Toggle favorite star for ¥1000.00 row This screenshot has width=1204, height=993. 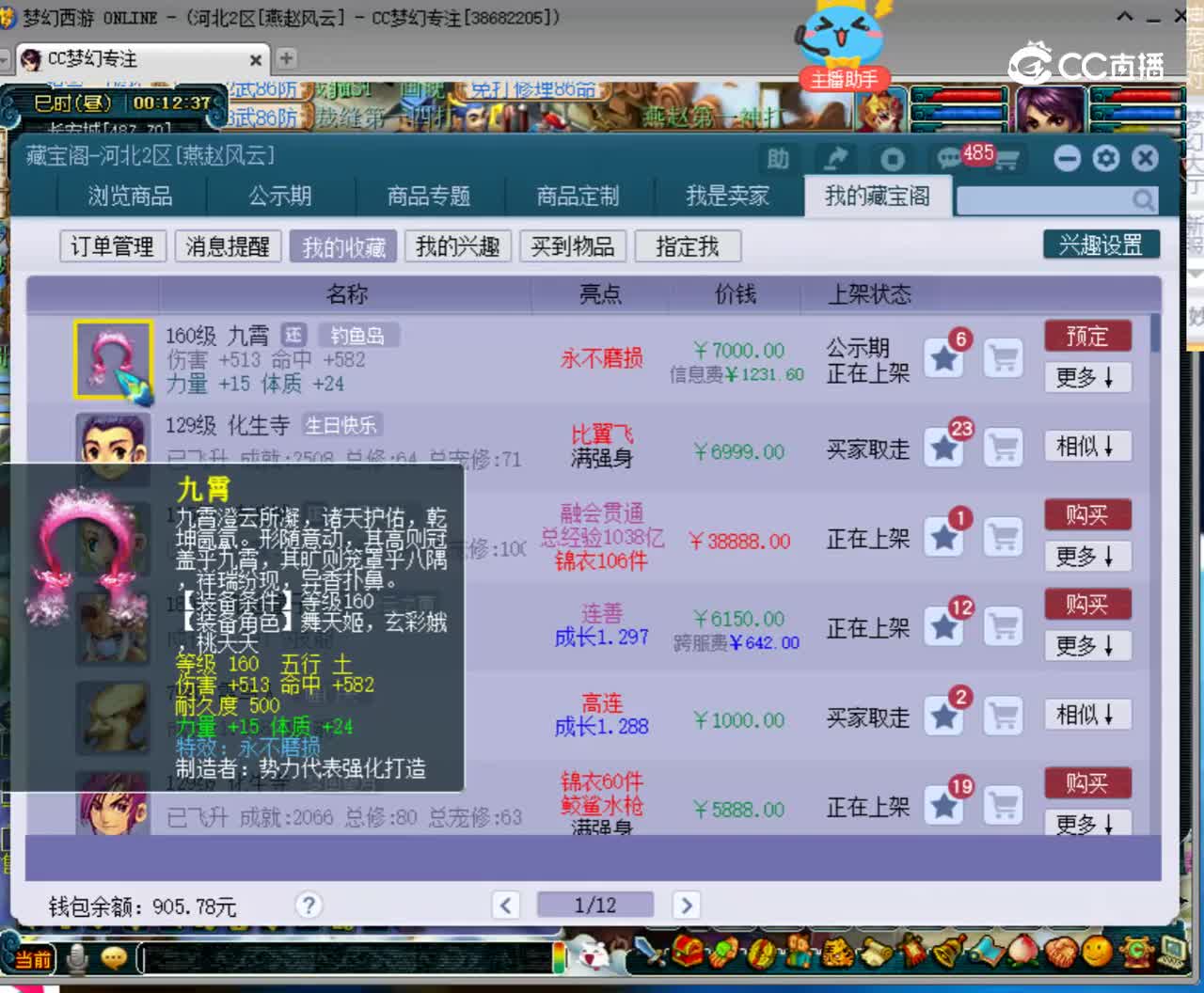pos(944,716)
